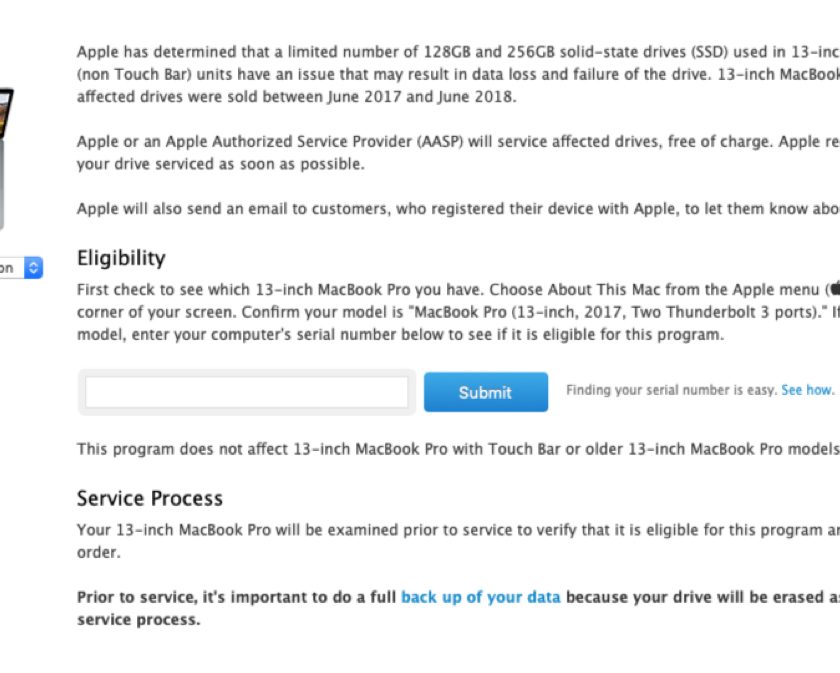Click the "Finding your serial number is easy" text
The image size is (840, 673).
(671, 390)
